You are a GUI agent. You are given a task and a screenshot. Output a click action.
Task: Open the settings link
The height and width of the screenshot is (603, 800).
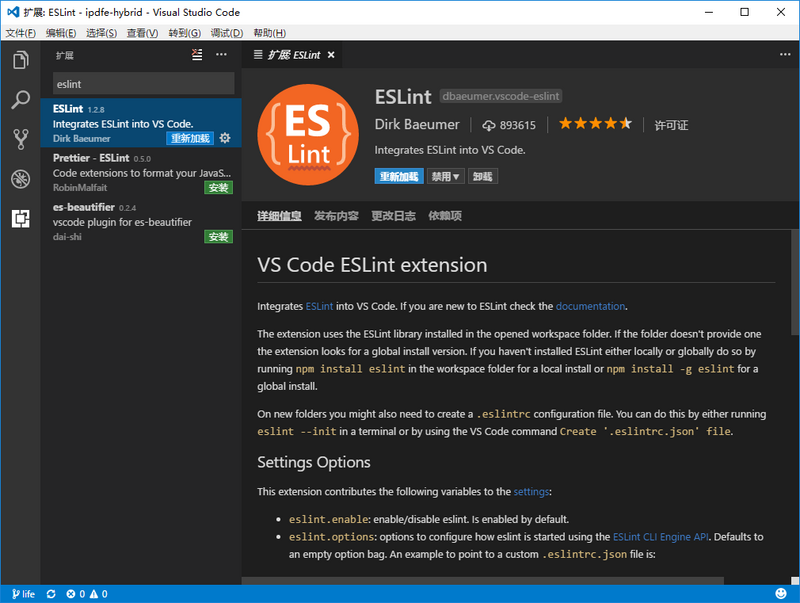tap(531, 492)
